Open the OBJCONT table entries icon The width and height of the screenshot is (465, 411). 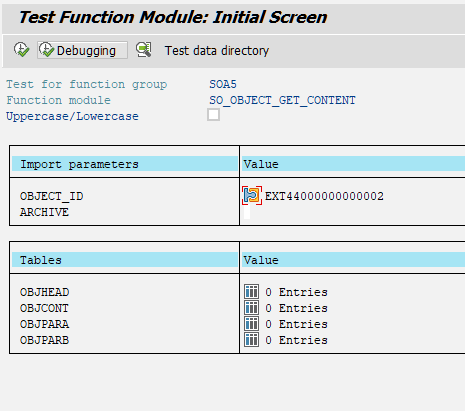pyautogui.click(x=251, y=308)
